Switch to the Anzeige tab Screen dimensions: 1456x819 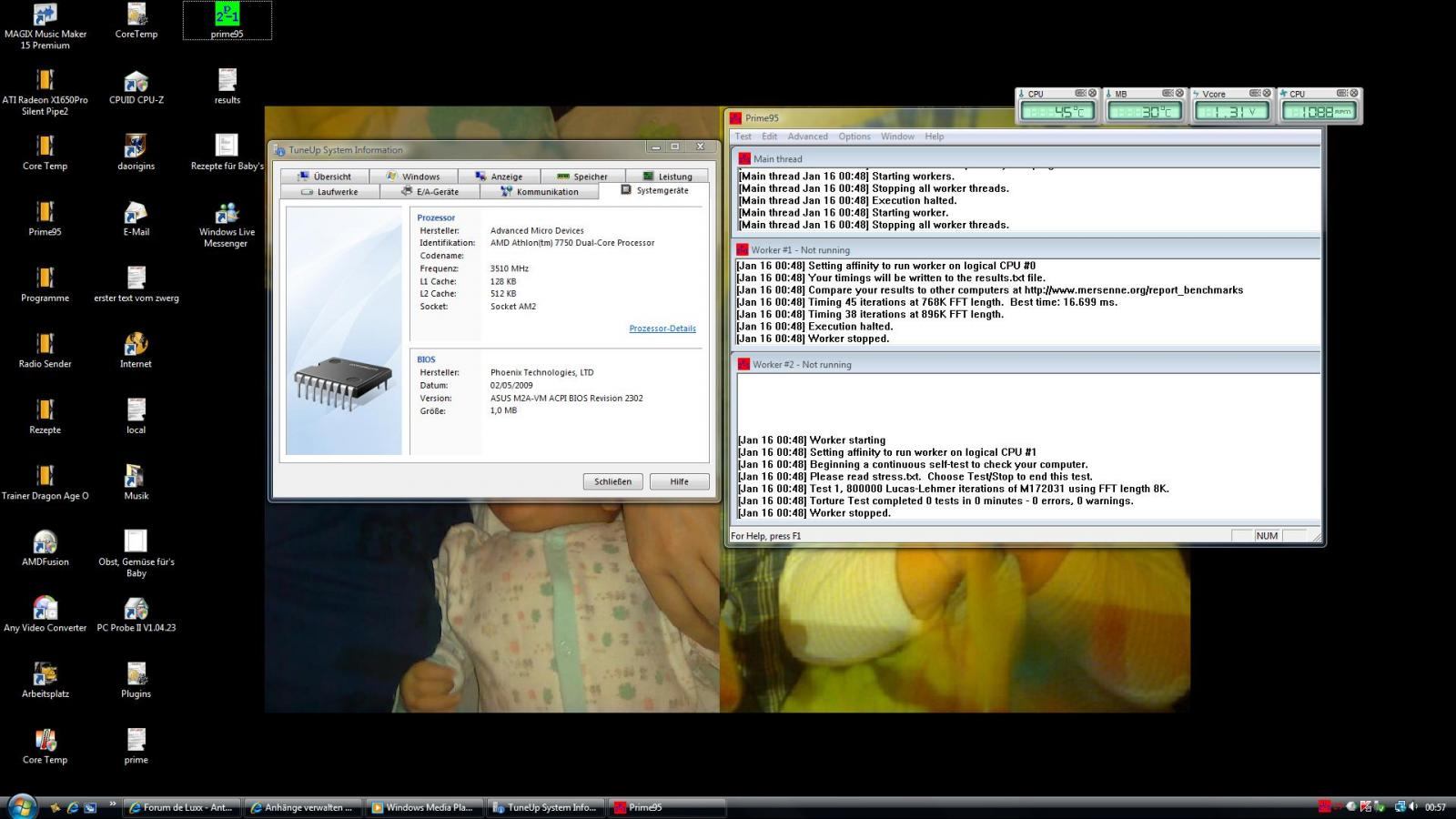click(x=499, y=177)
